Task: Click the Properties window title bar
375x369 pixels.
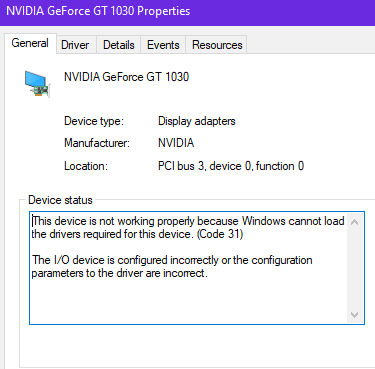Action: 187,12
